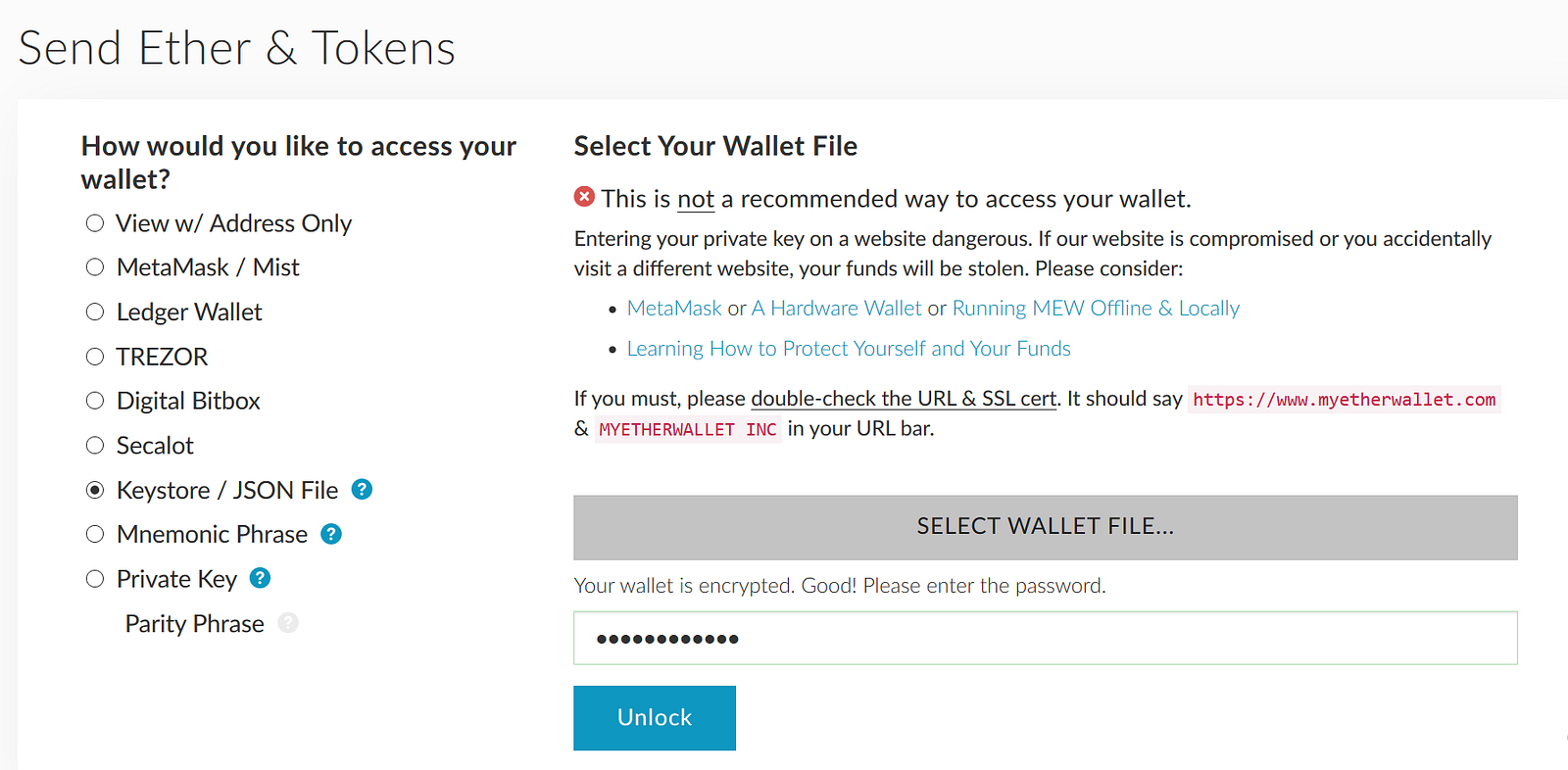Choose Private Key radio option

[95, 579]
